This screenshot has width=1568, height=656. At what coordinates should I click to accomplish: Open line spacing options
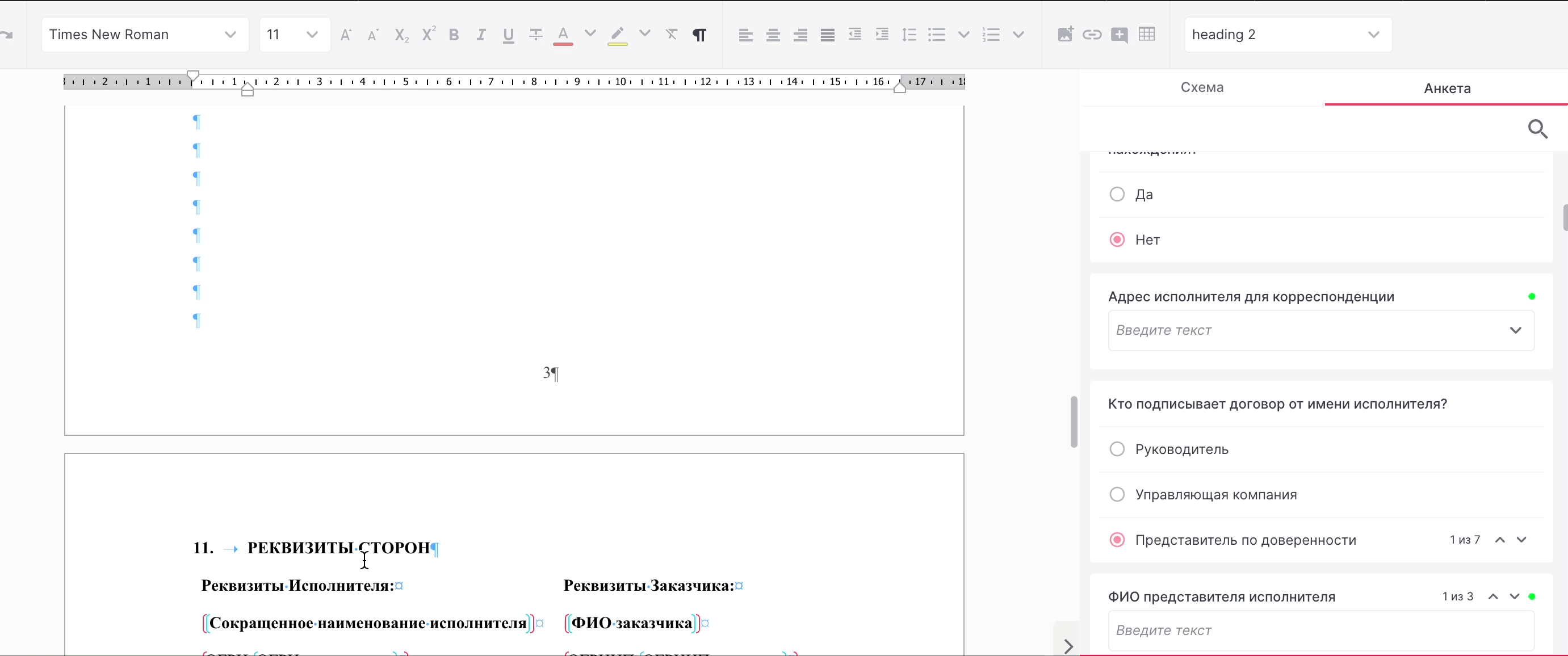pyautogui.click(x=909, y=35)
